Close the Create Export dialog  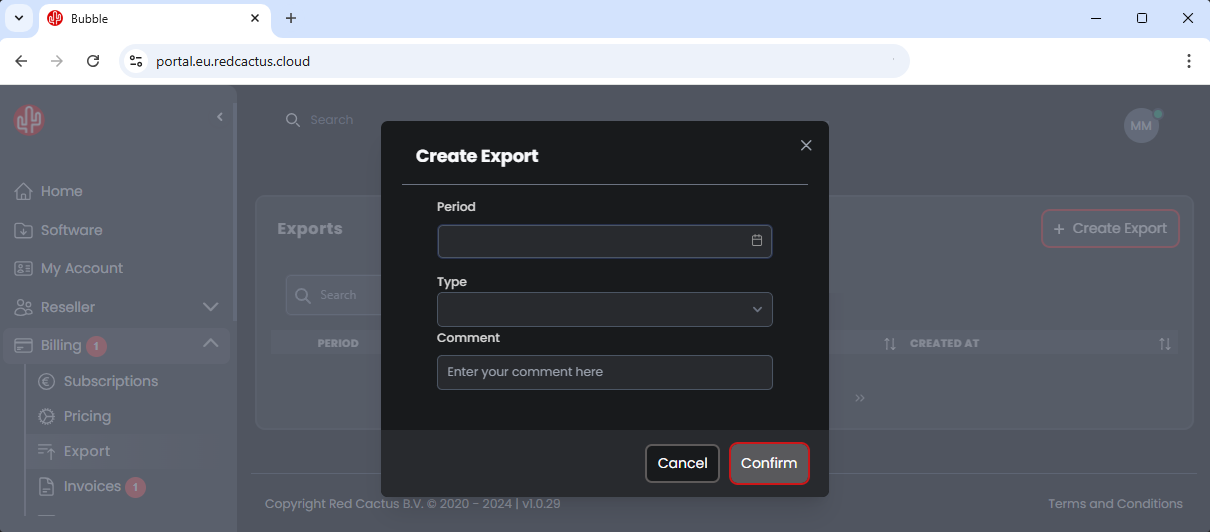pyautogui.click(x=806, y=146)
